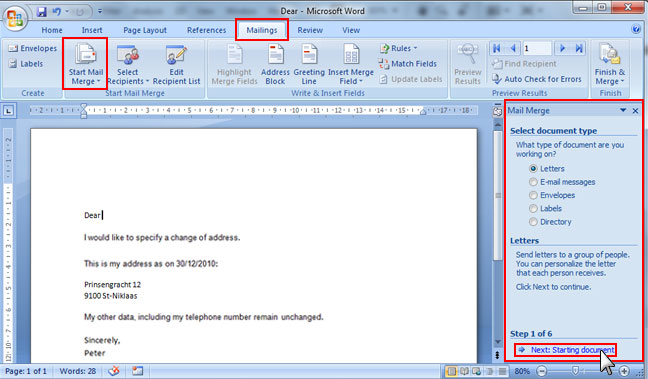
Task: Click Match Fields
Action: point(407,64)
